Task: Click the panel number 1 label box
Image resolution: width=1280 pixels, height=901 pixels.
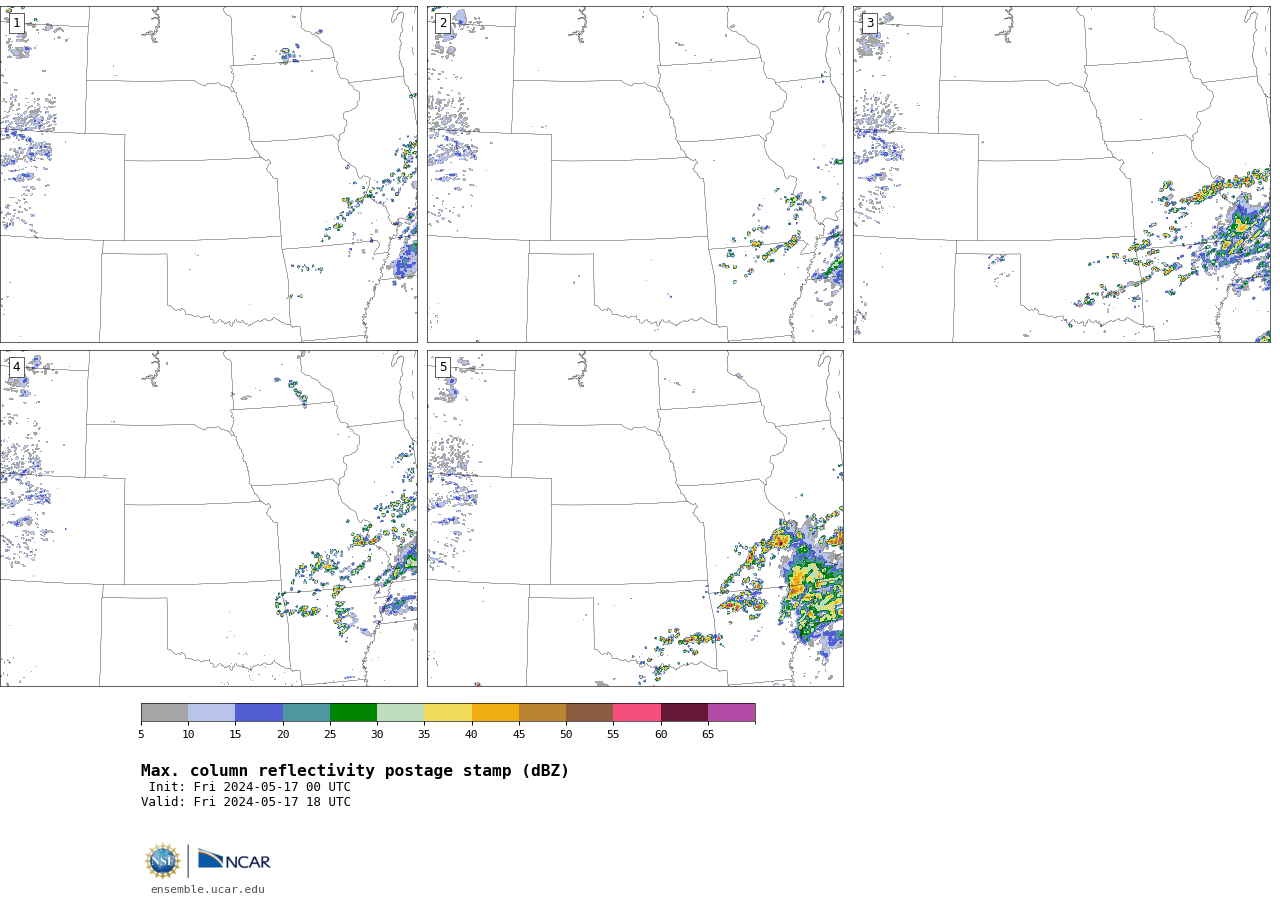Action: 17,23
